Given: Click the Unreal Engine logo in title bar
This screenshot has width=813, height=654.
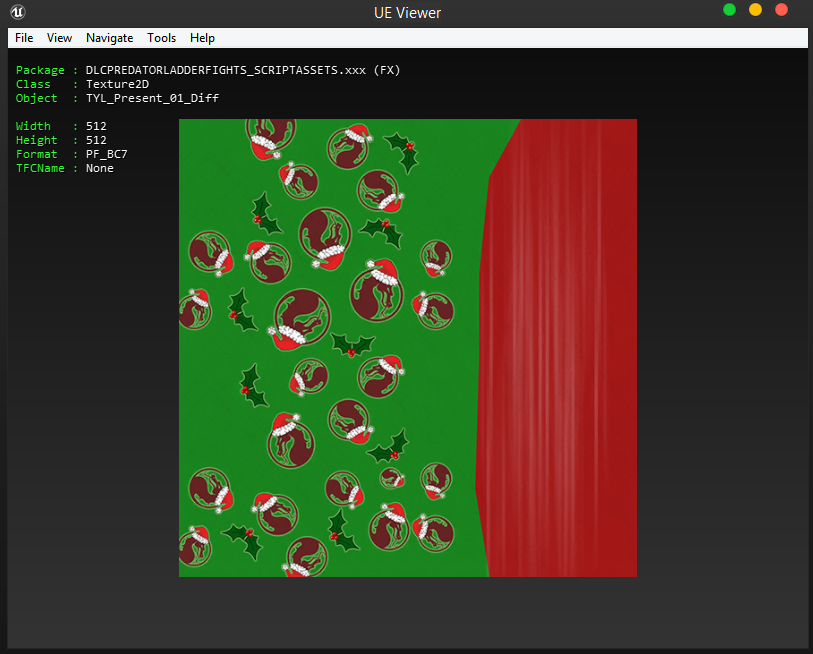Looking at the screenshot, I should point(18,13).
